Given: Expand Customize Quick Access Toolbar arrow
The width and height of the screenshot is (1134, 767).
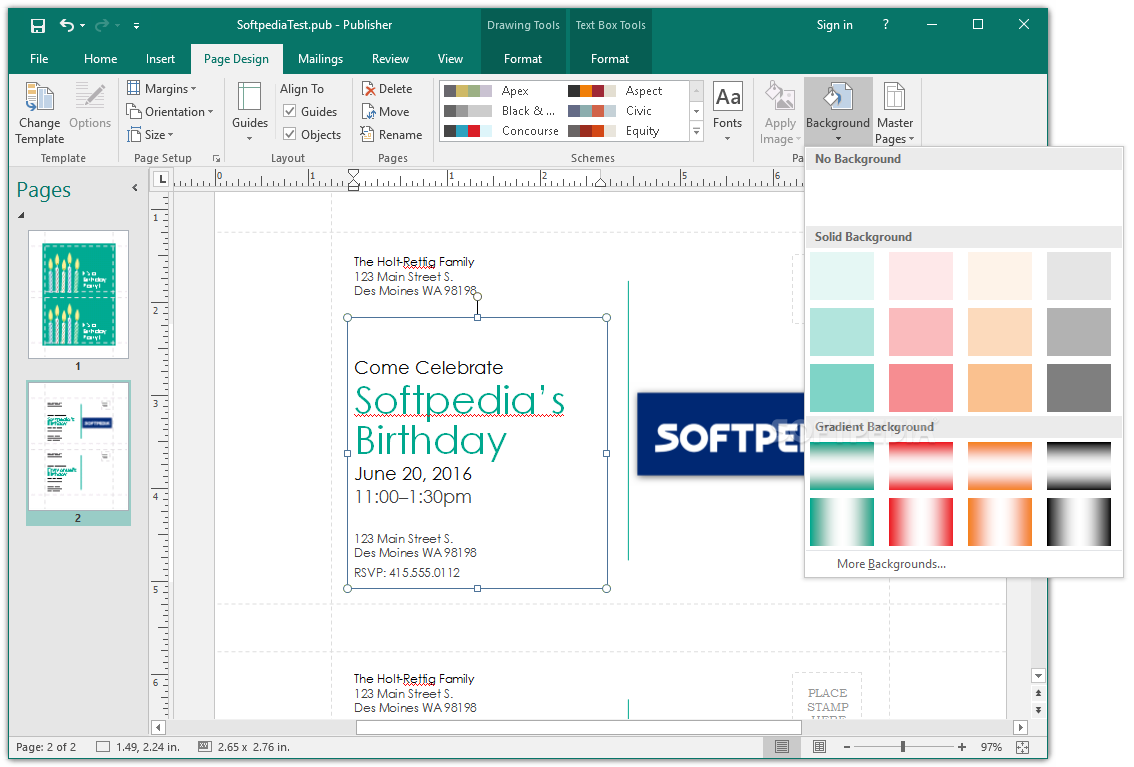Looking at the screenshot, I should (x=137, y=25).
